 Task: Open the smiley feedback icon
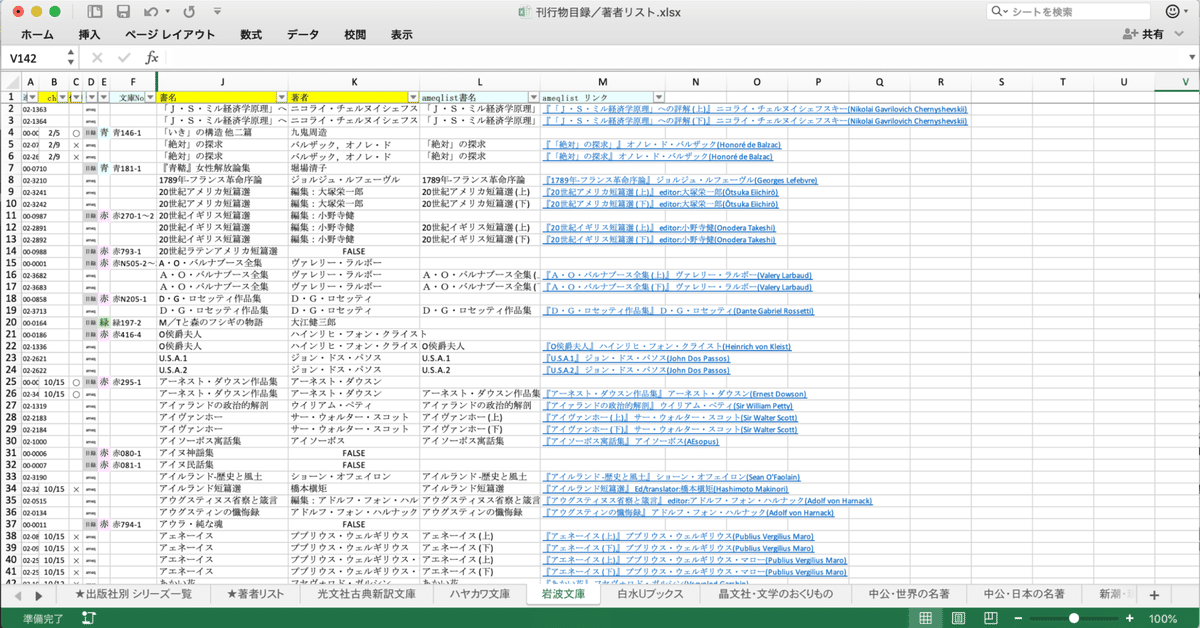1174,12
